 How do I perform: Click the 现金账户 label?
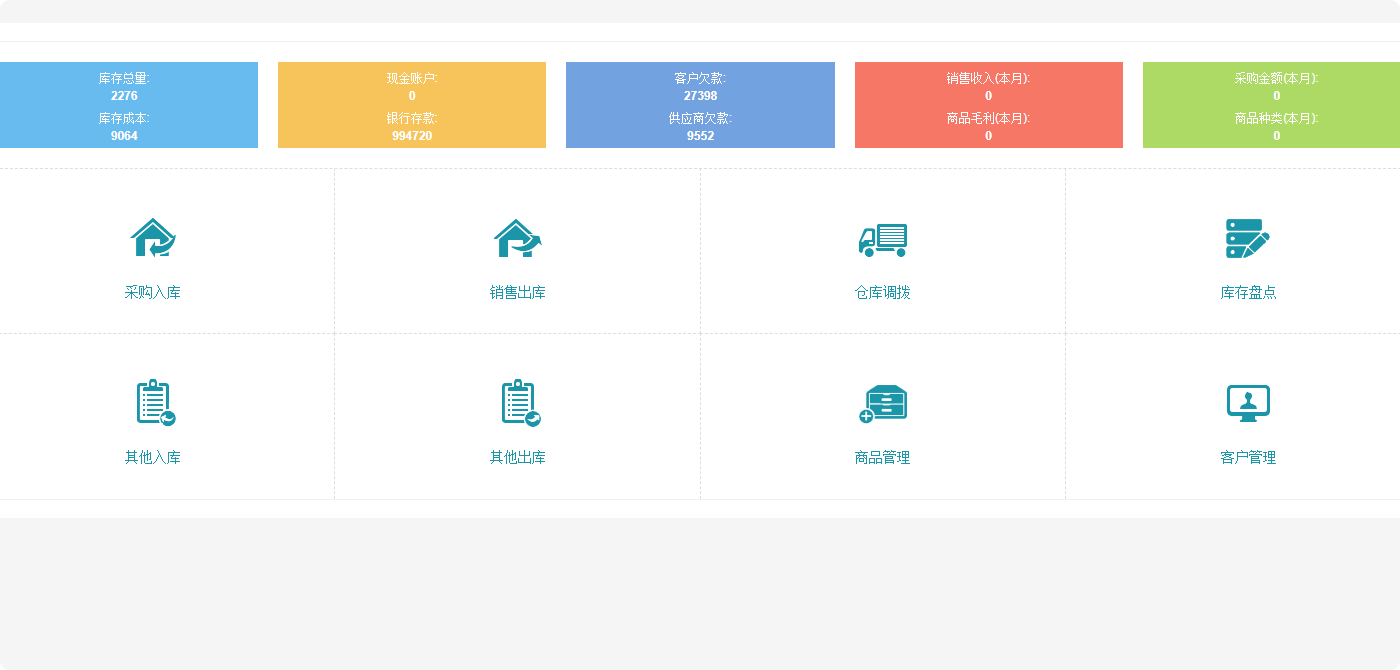pyautogui.click(x=412, y=78)
